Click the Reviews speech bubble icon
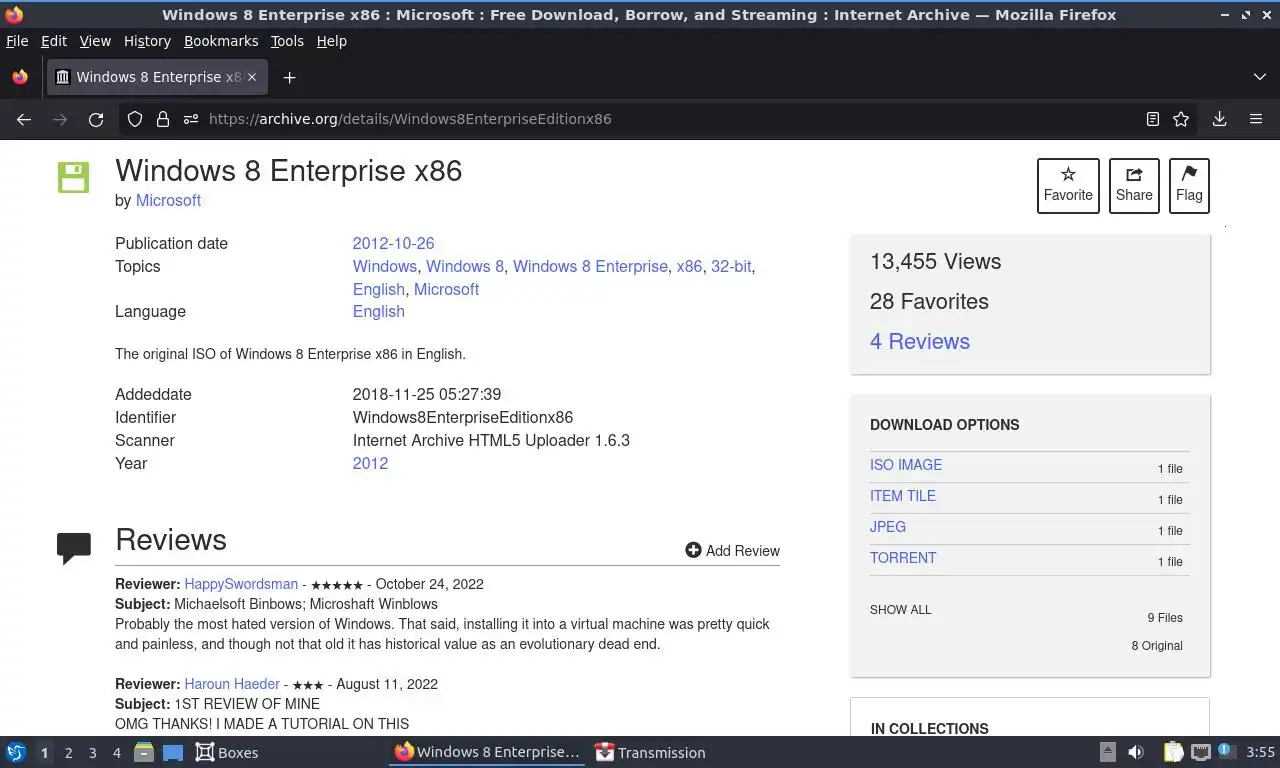1280x768 pixels. coord(74,548)
